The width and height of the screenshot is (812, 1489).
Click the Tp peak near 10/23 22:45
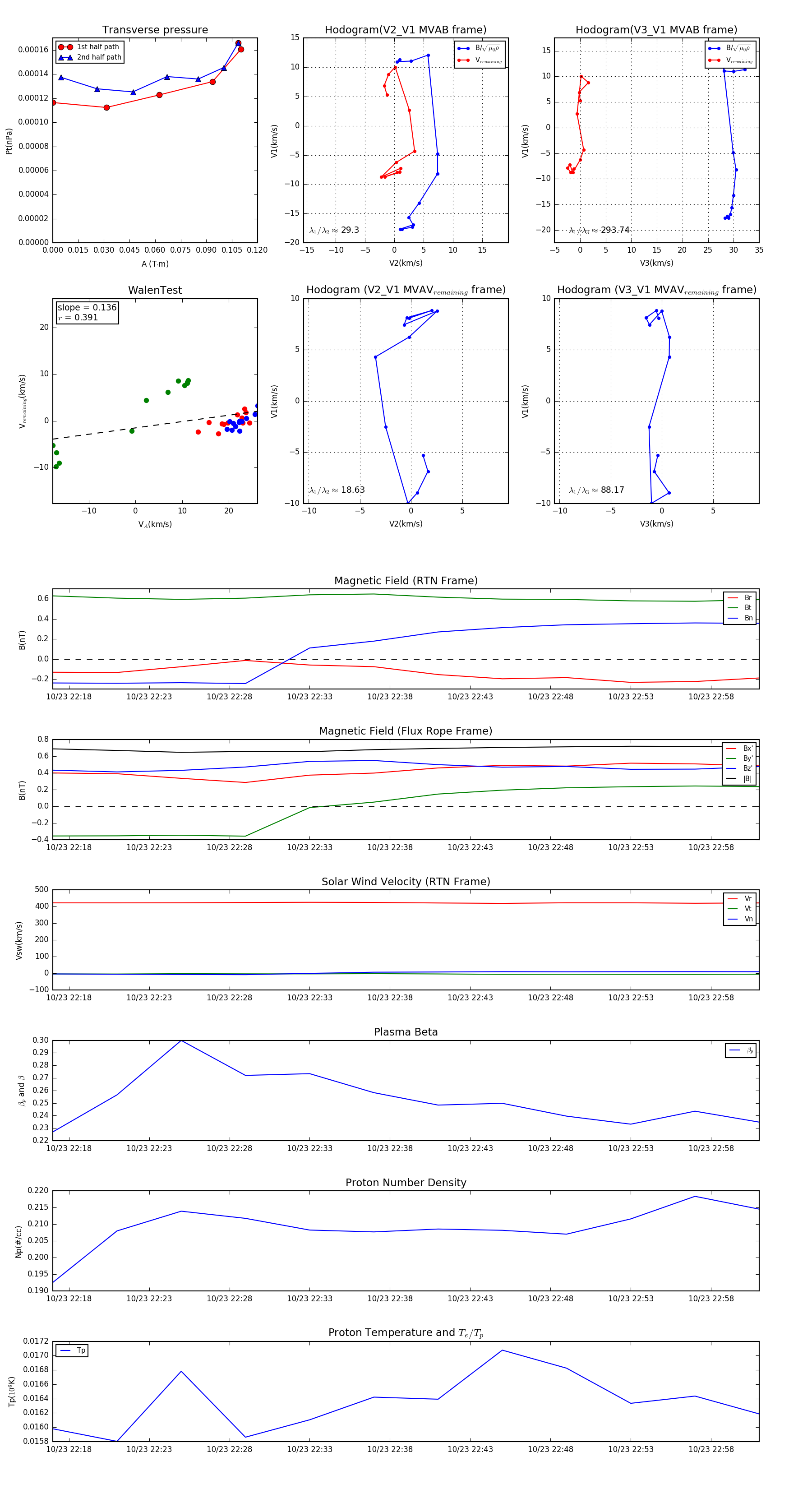click(502, 1350)
